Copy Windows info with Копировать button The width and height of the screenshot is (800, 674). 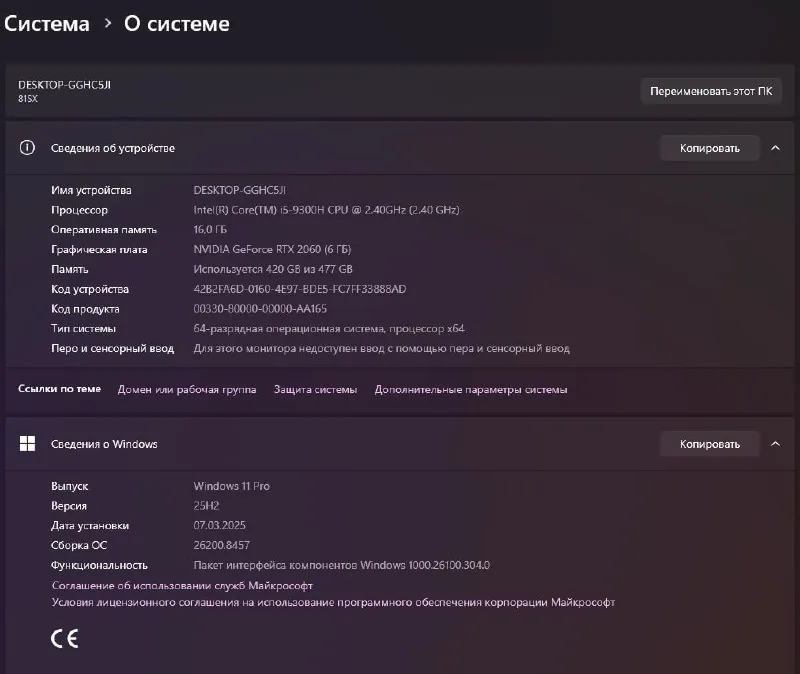(710, 444)
